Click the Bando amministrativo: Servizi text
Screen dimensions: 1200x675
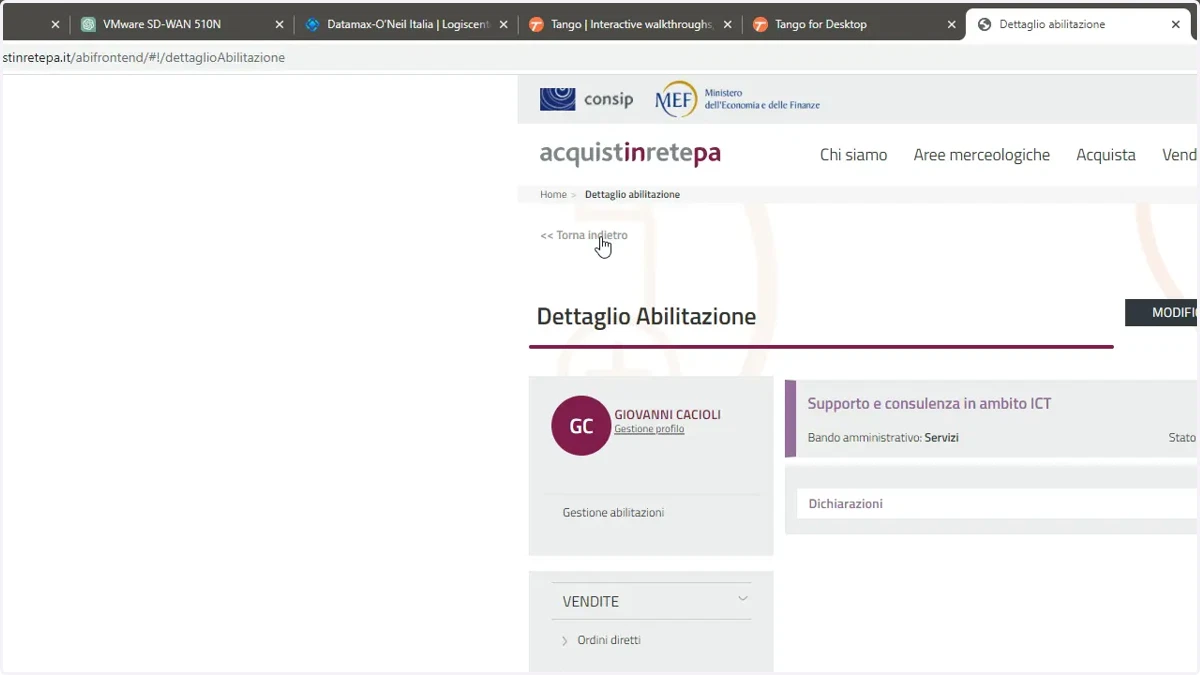[x=883, y=437]
